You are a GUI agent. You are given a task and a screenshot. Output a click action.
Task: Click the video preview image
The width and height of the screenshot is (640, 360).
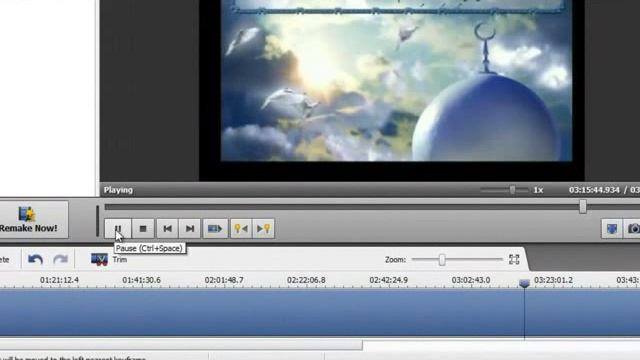pyautogui.click(x=396, y=81)
